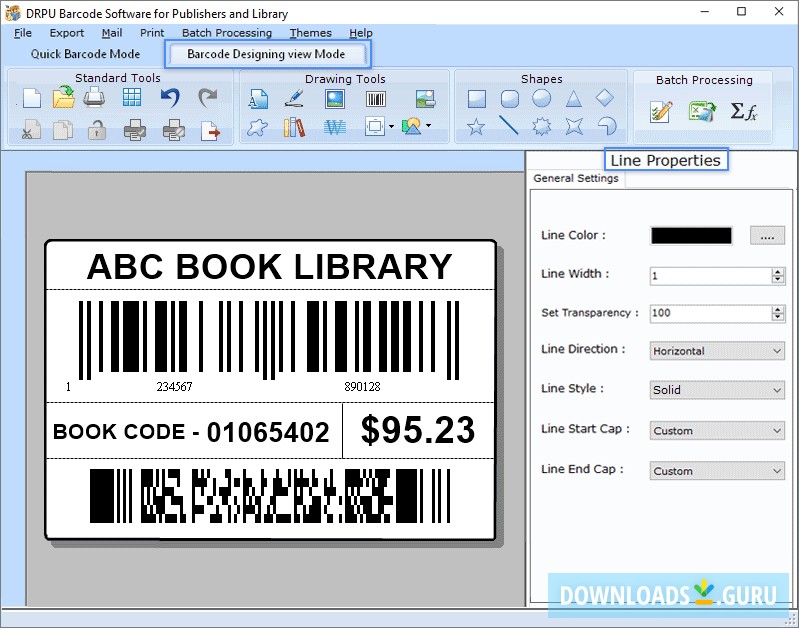Insert WordArt with the W icon
This screenshot has height=628, width=799.
pos(335,127)
